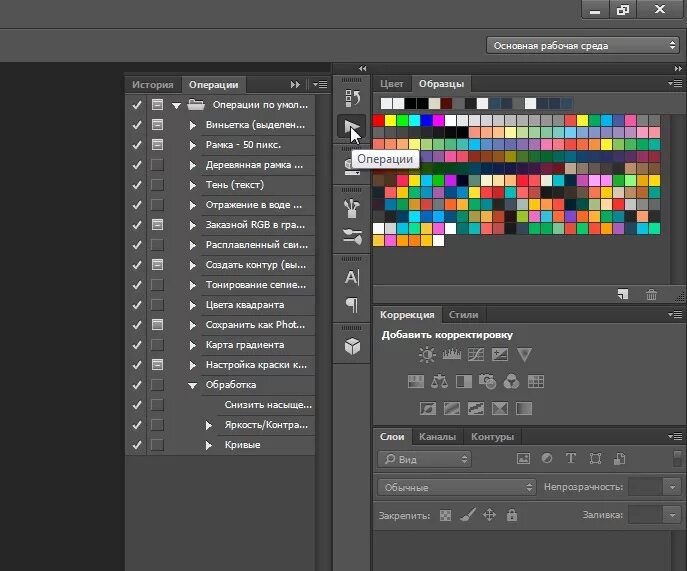Toggle dialog box for Виньетка action
The width and height of the screenshot is (687, 571).
coord(157,125)
